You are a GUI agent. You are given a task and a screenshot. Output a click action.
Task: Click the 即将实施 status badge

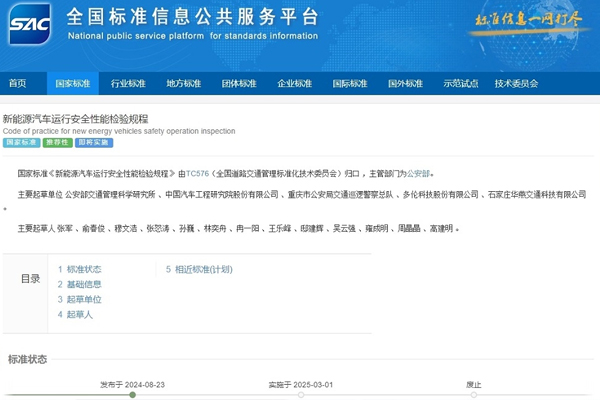(95, 143)
